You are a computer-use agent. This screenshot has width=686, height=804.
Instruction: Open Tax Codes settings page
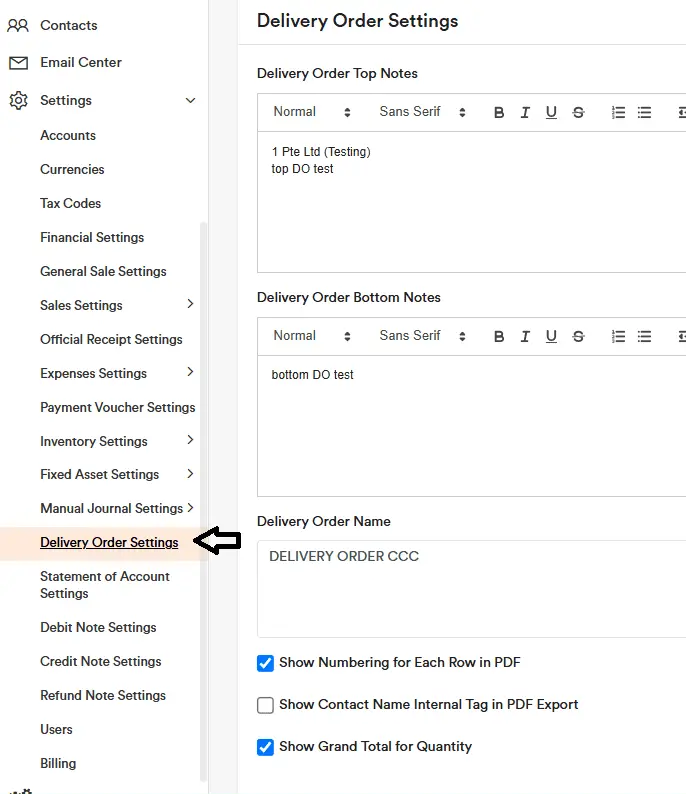click(x=71, y=203)
